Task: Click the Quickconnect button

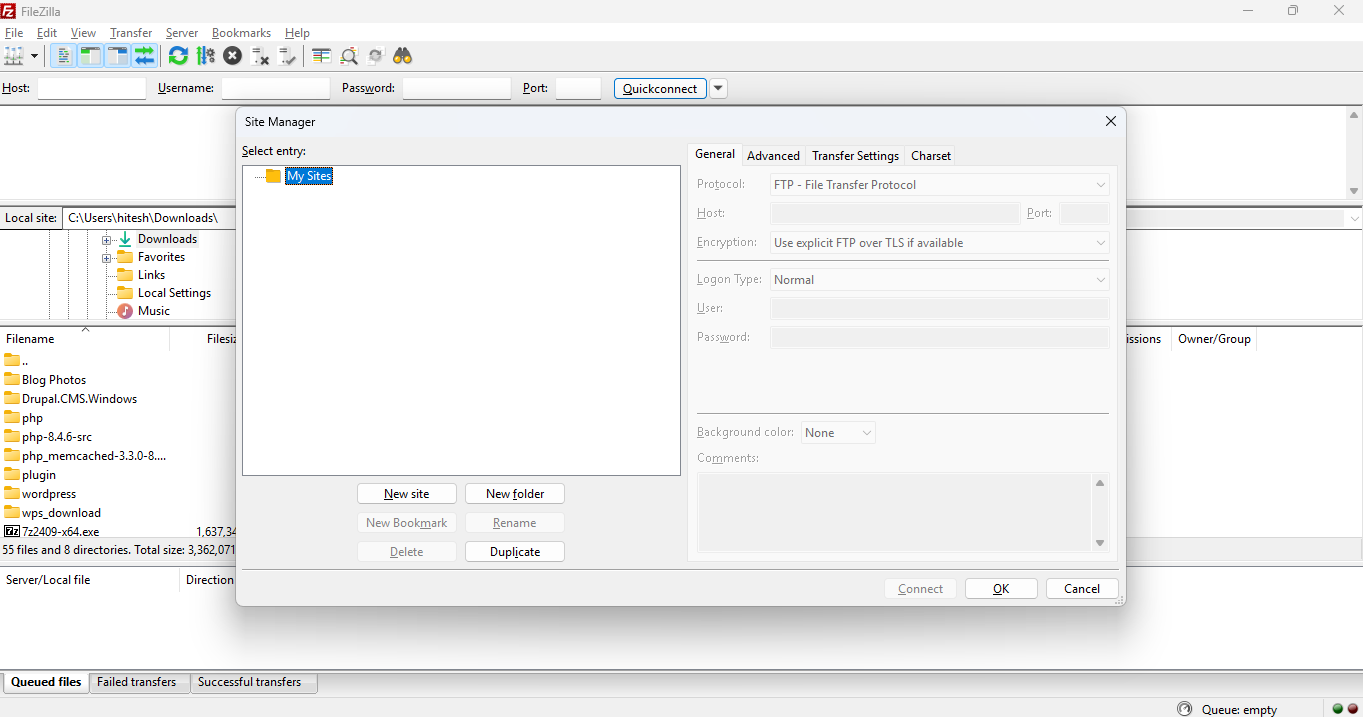Action: [660, 88]
